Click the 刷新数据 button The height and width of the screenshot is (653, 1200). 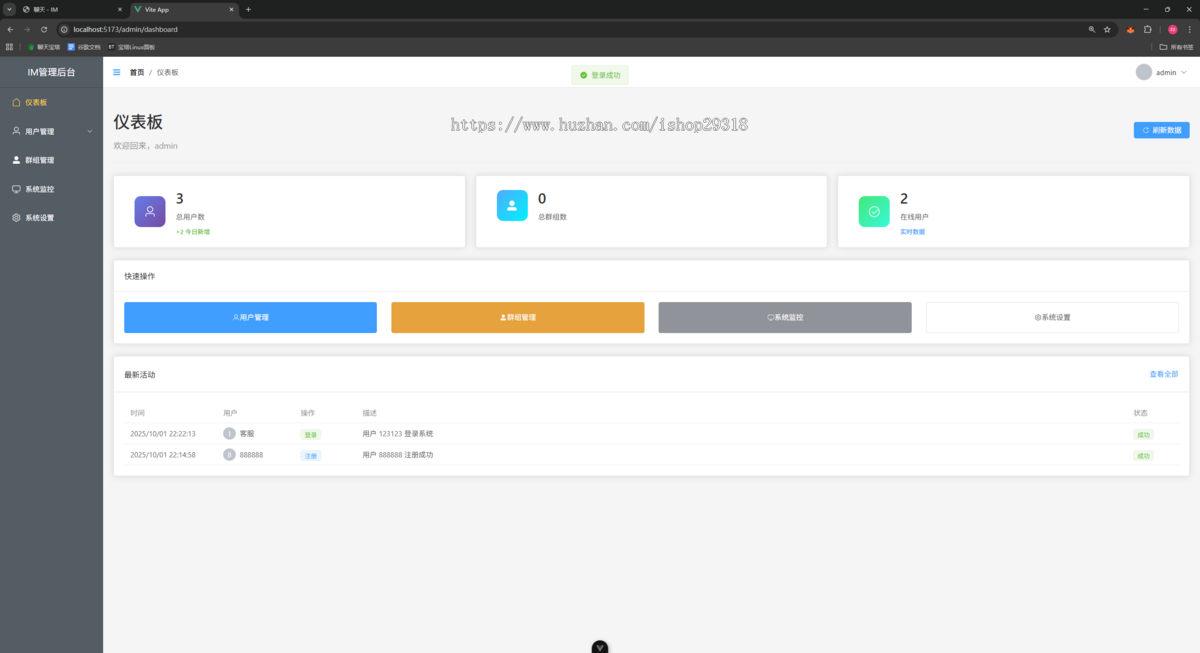click(x=1161, y=130)
